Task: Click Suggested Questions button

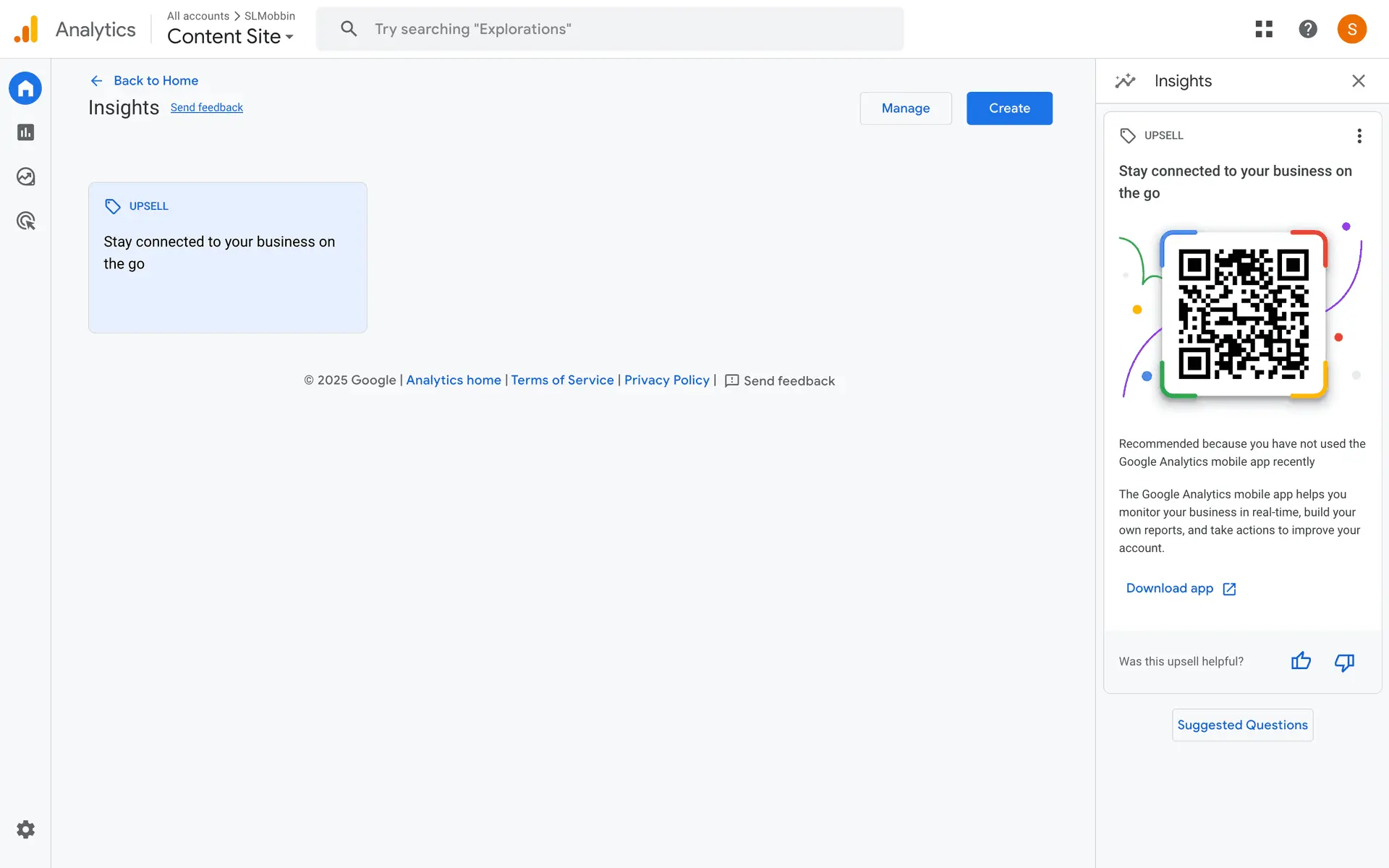Action: tap(1242, 725)
